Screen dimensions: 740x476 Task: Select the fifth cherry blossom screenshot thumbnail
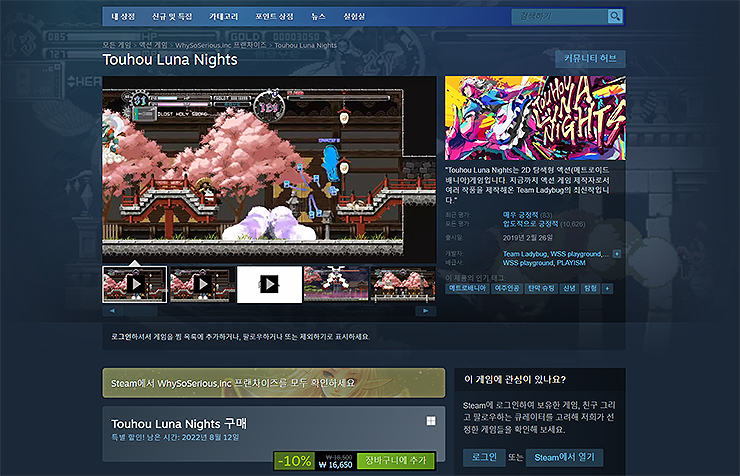(404, 284)
